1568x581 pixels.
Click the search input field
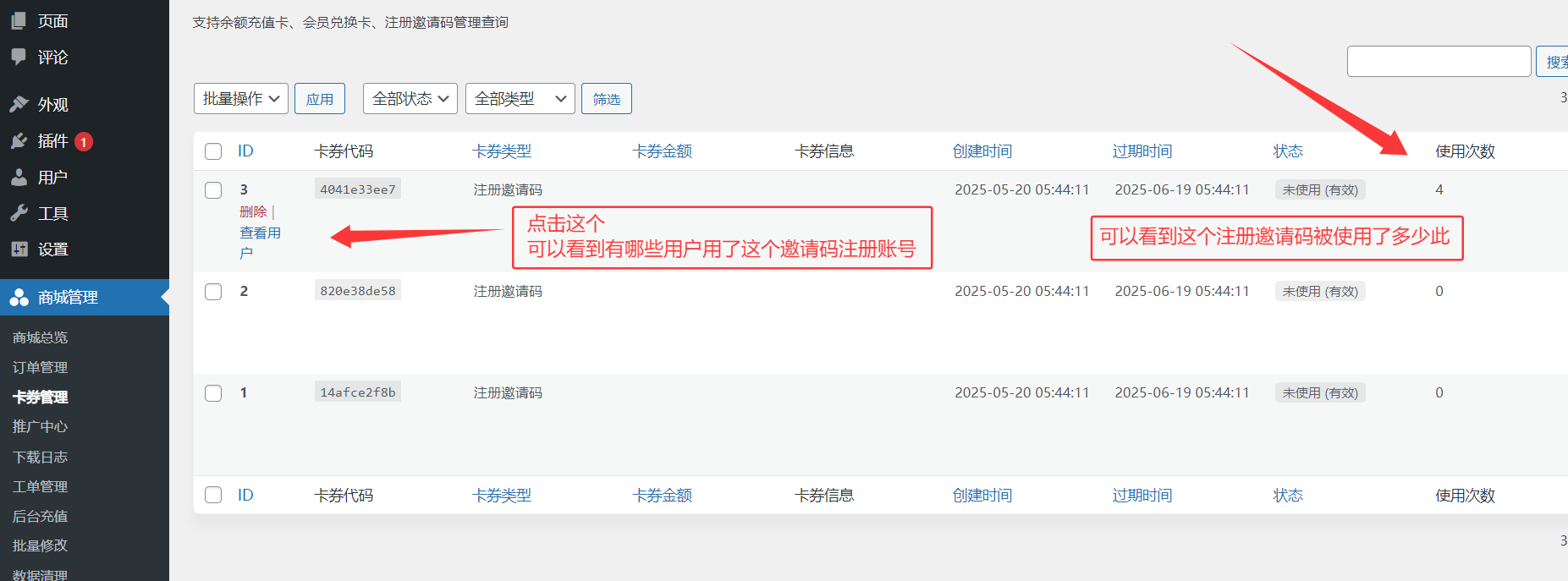tap(1439, 62)
